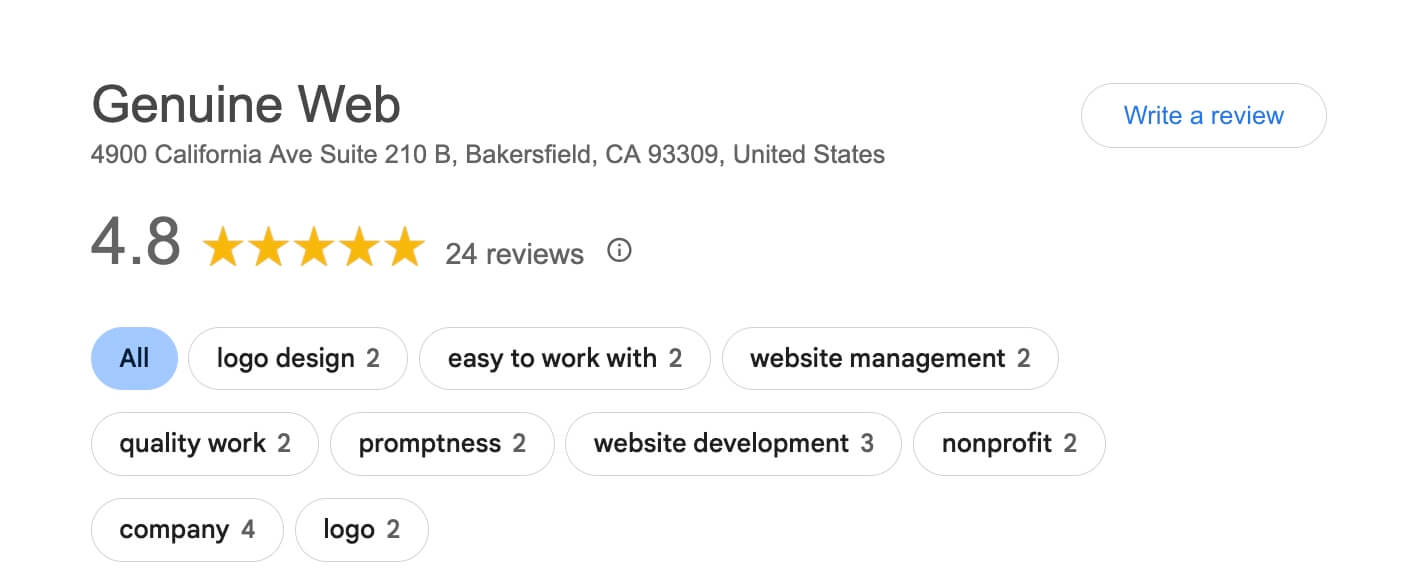Select the All filter chip
This screenshot has width=1416, height=584.
[x=134, y=357]
